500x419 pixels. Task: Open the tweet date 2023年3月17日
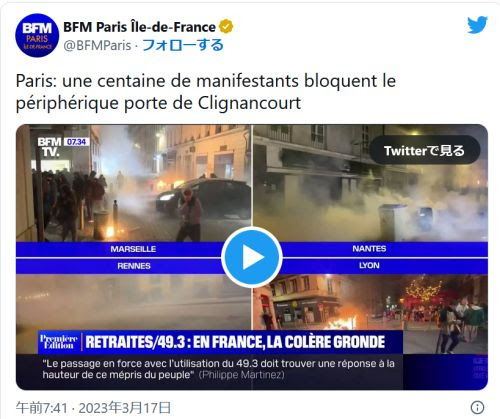tap(125, 407)
